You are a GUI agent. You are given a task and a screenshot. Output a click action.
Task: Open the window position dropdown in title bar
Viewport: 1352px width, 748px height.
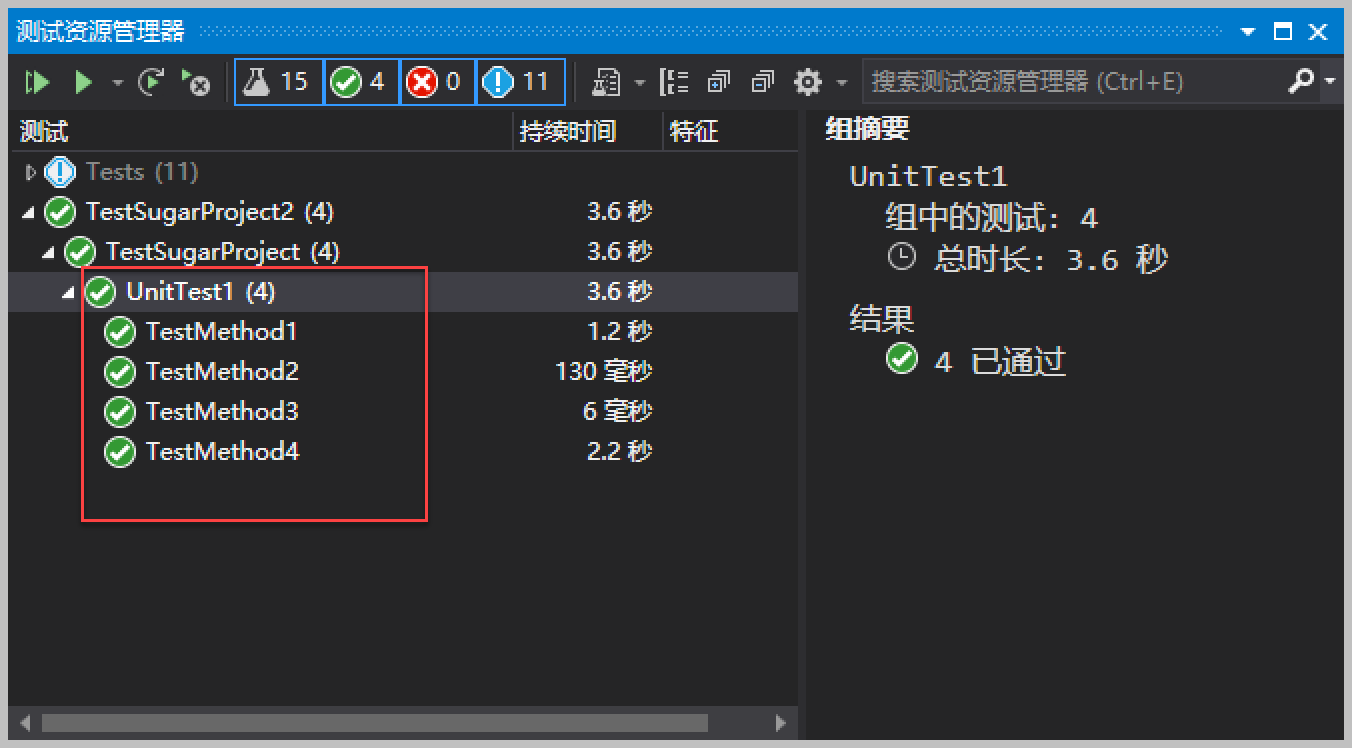(x=1247, y=32)
